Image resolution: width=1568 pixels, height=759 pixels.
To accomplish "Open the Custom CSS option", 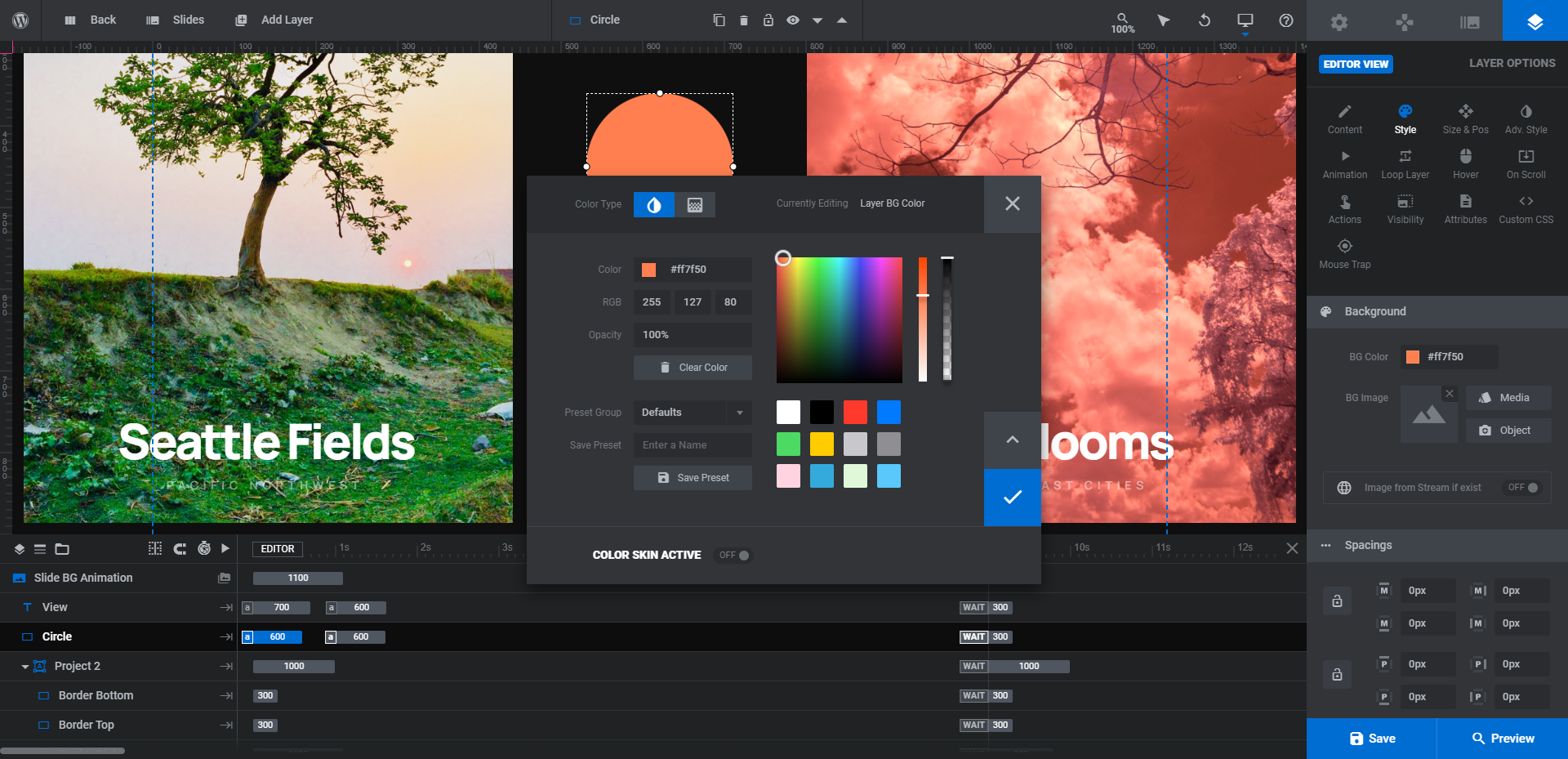I will pos(1526,209).
